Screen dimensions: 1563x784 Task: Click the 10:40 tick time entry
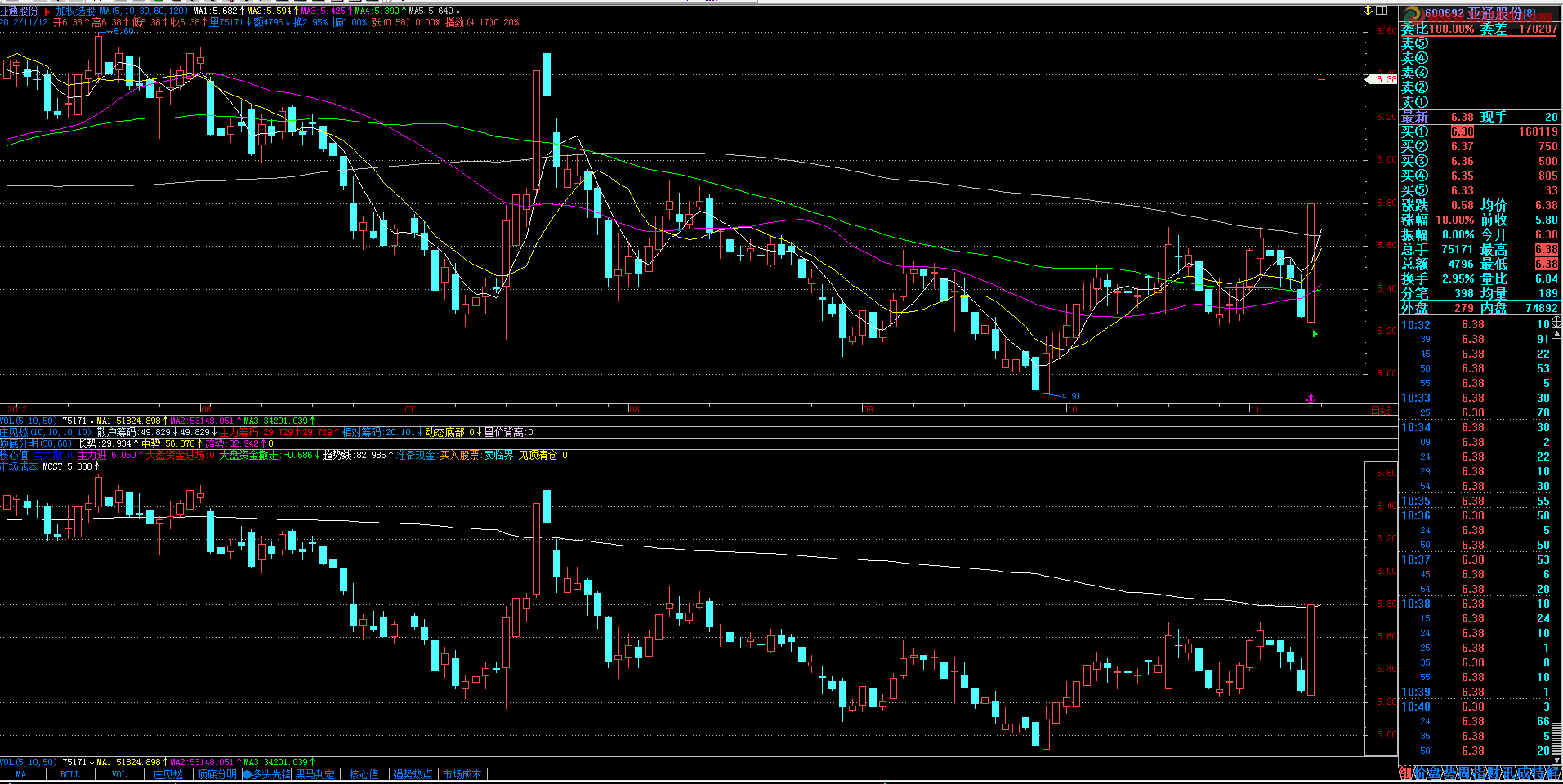point(1416,706)
